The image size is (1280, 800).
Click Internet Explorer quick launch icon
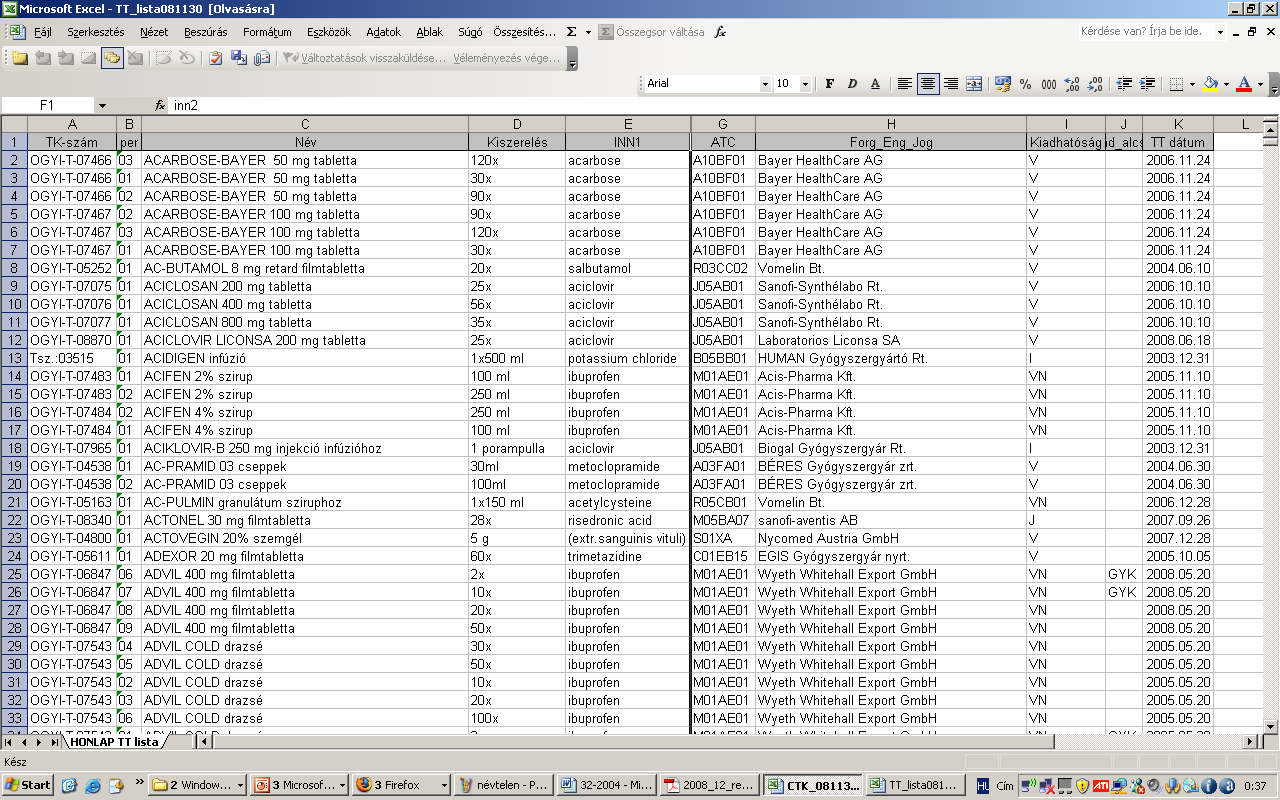[93, 785]
